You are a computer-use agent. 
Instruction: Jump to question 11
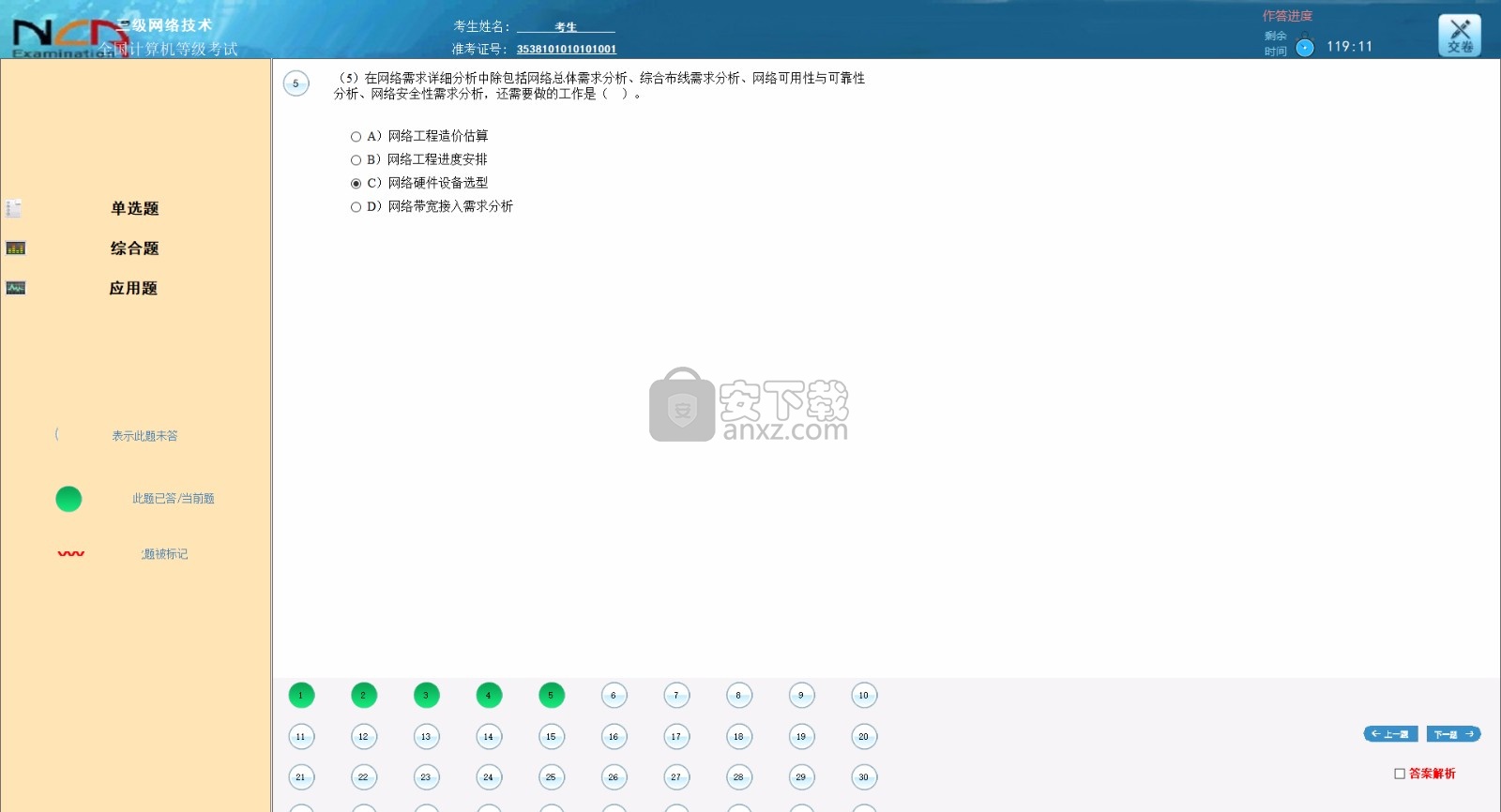click(301, 736)
